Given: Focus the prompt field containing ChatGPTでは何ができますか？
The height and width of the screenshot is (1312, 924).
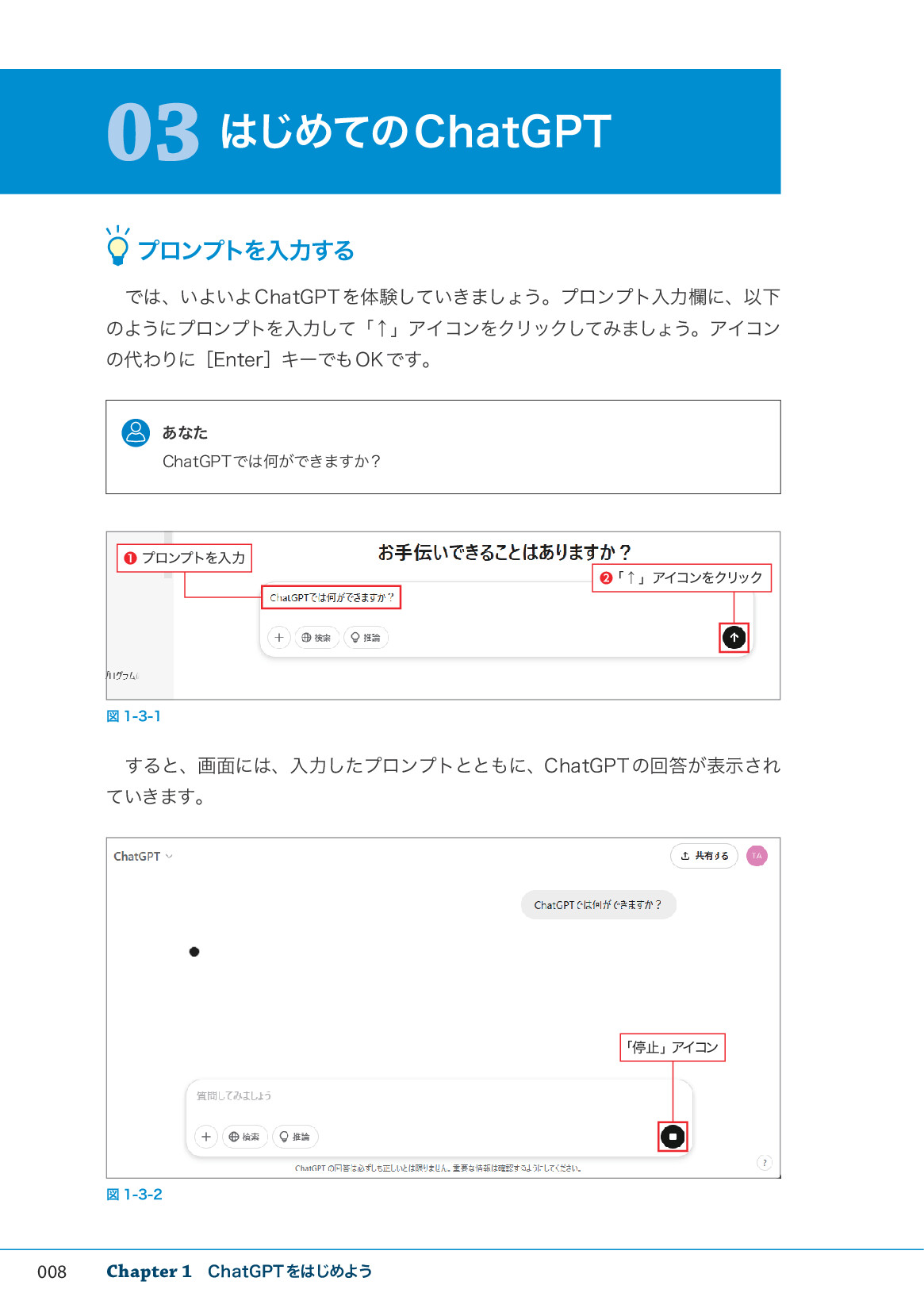Looking at the screenshot, I should (332, 597).
